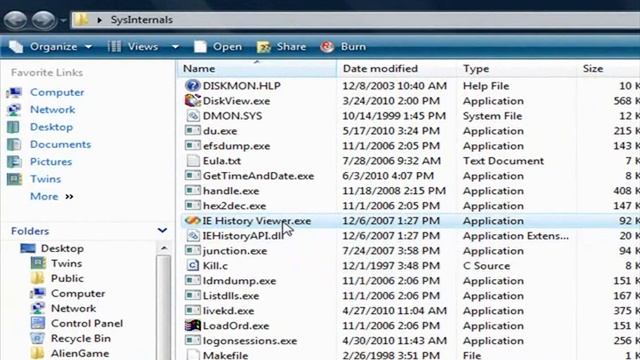
Task: Click the Forward navigation arrow
Action: (x=44, y=20)
